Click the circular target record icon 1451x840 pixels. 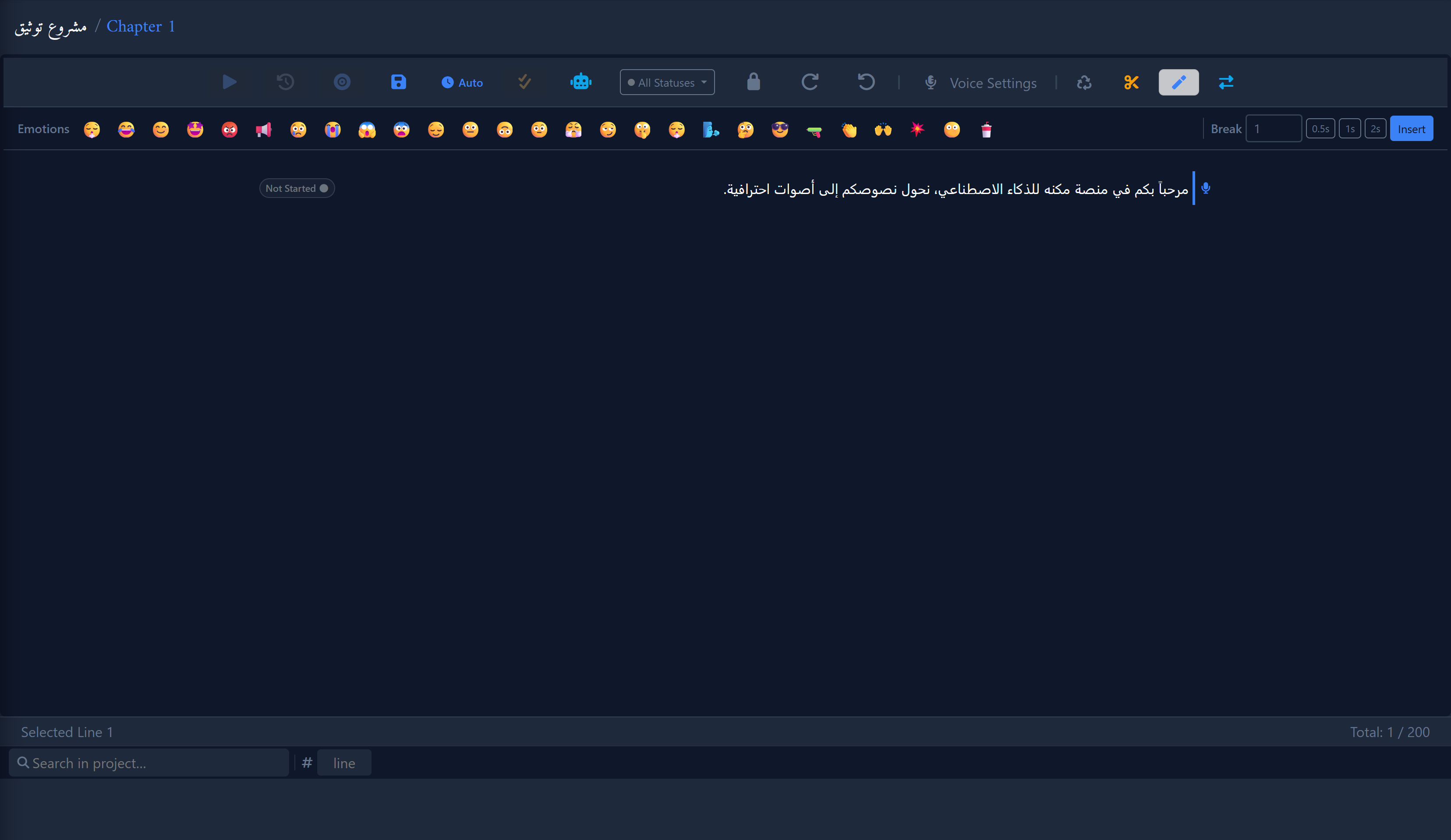pos(342,82)
